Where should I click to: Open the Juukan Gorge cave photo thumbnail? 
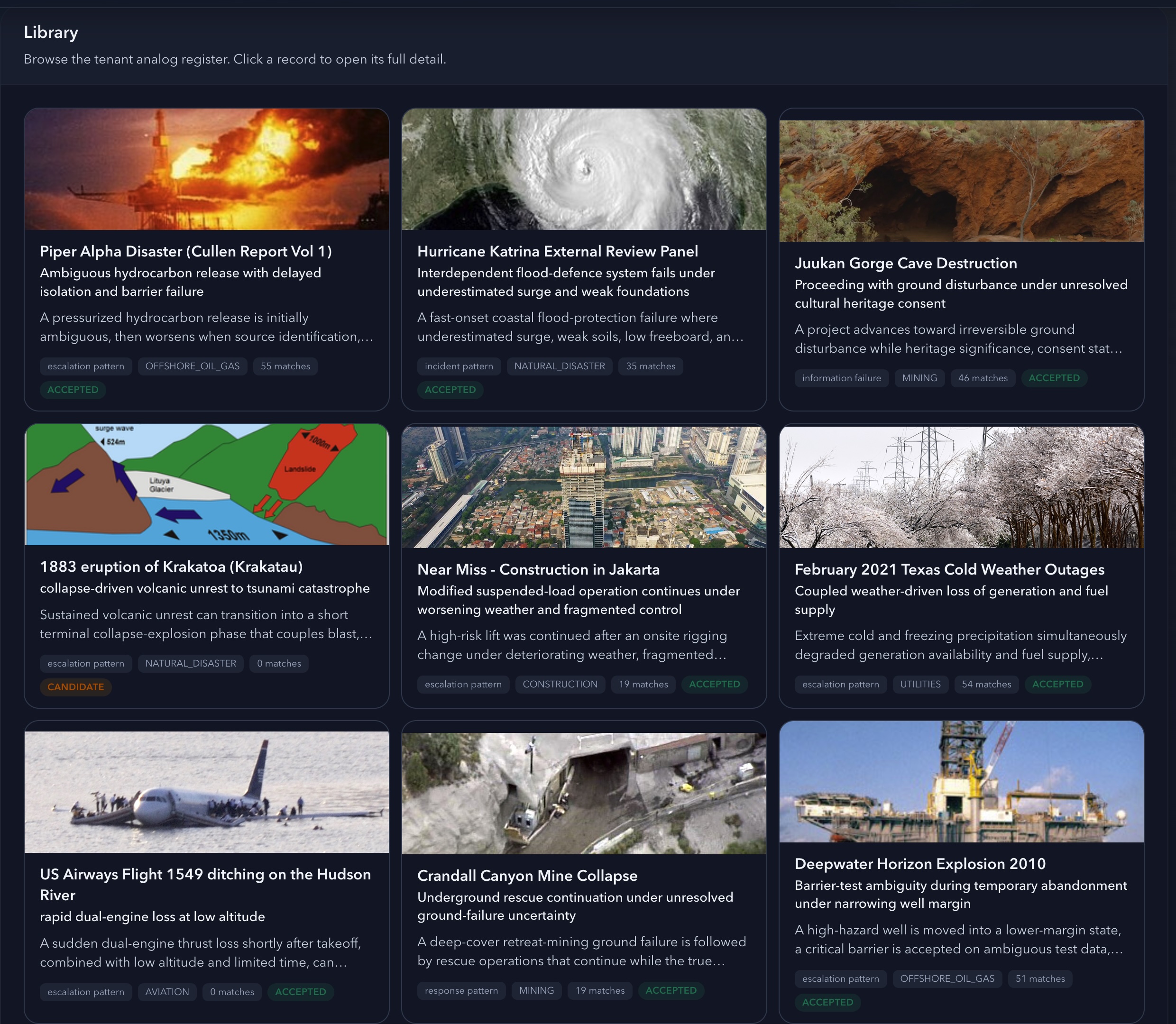961,181
